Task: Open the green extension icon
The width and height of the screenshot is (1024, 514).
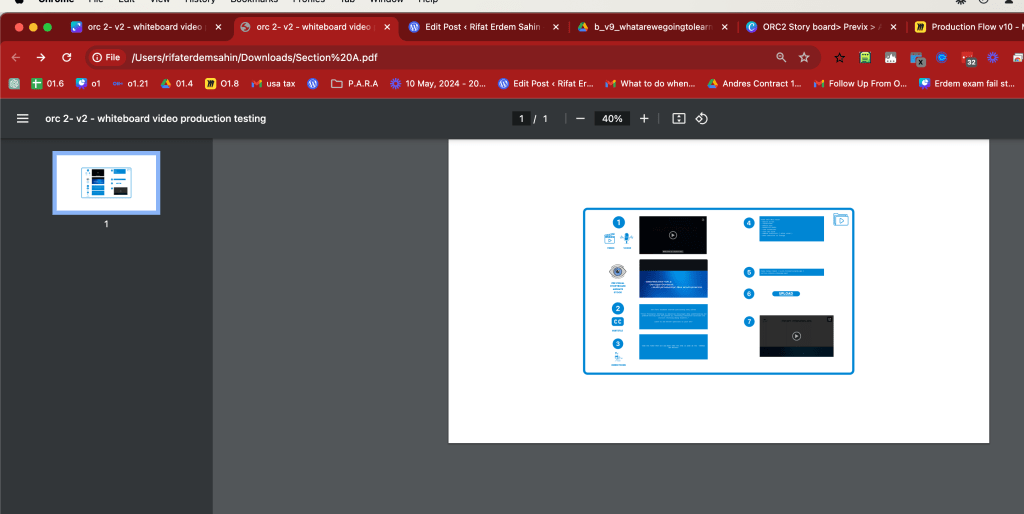Action: (865, 57)
